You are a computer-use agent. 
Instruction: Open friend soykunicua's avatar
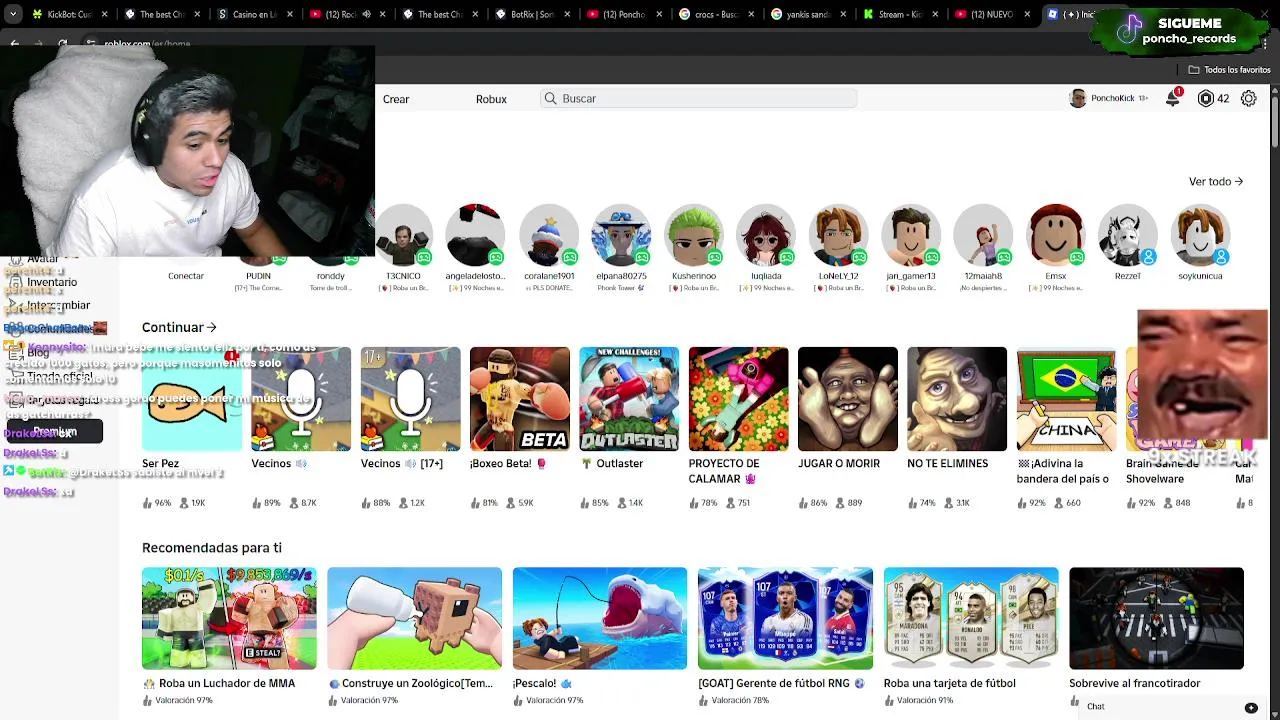click(x=1200, y=236)
